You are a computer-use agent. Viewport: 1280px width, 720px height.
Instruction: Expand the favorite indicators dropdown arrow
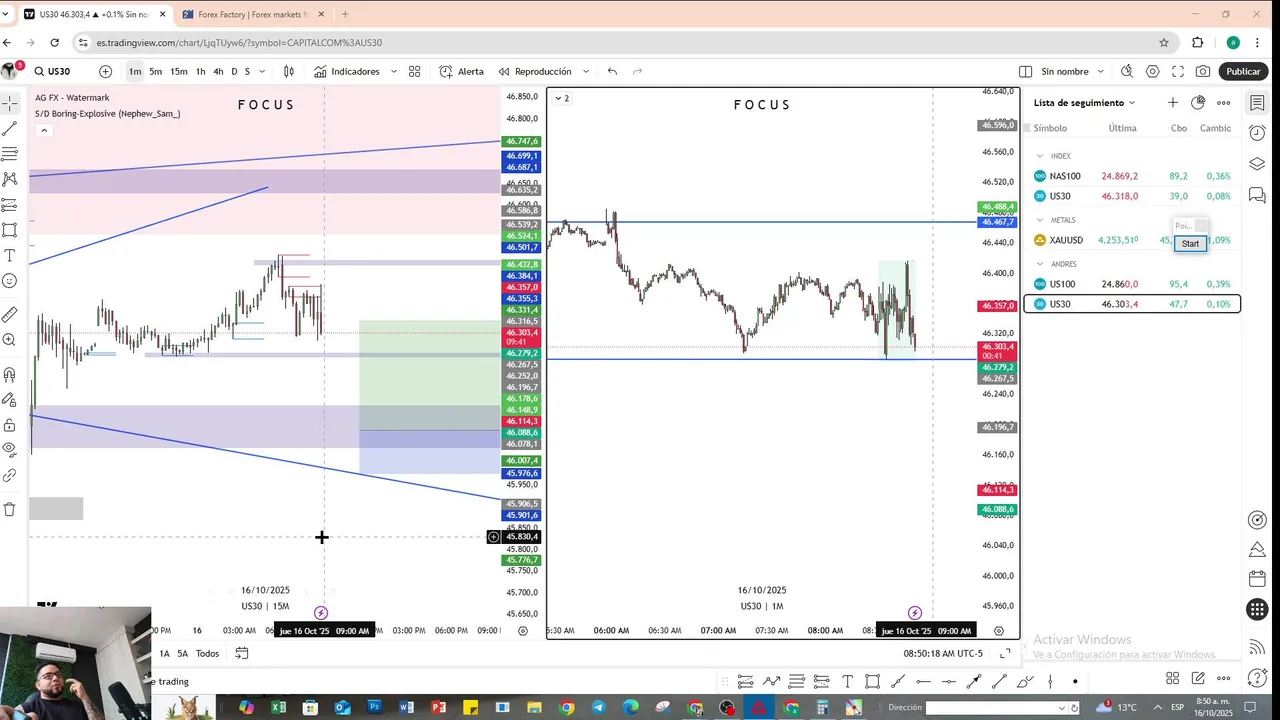pos(394,71)
